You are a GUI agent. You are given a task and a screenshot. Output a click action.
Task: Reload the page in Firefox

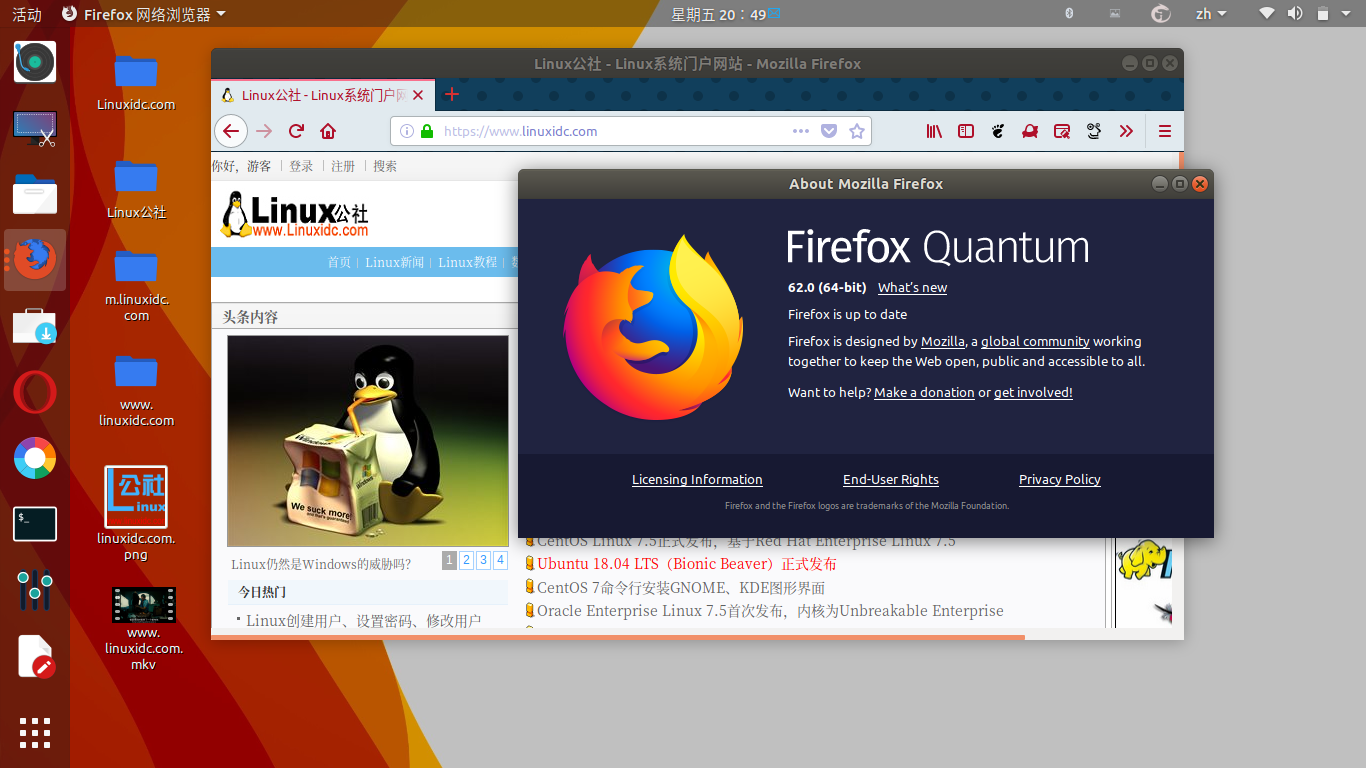(296, 131)
